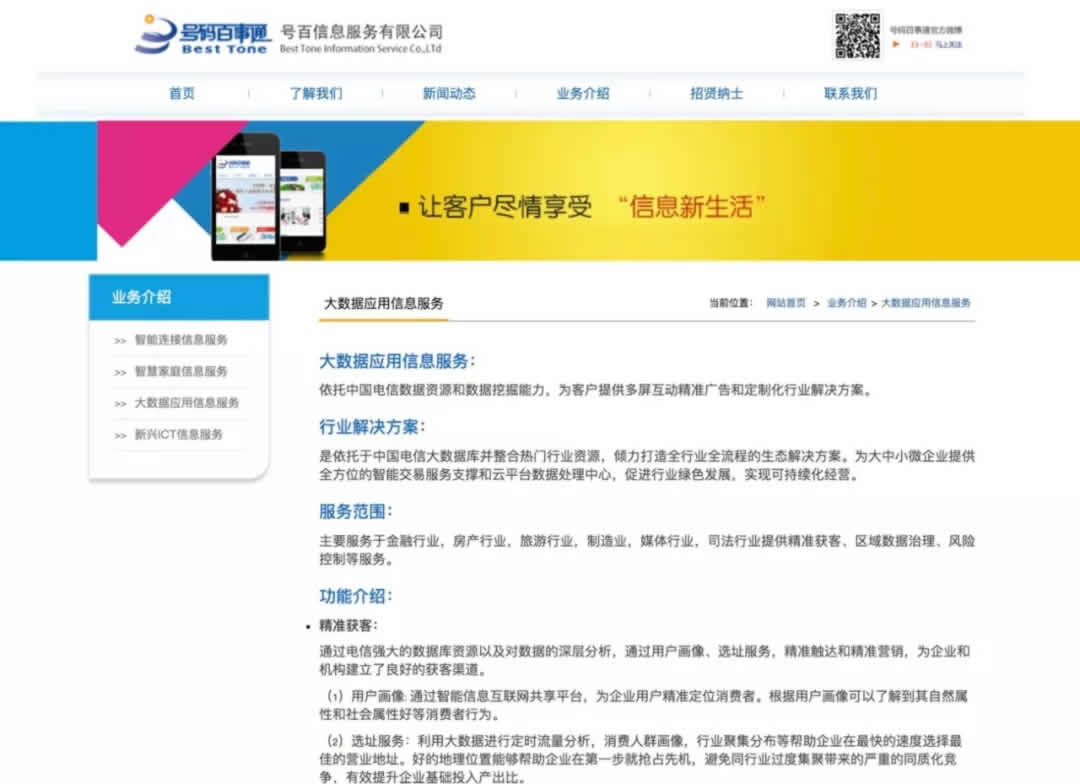The image size is (1080, 784).
Task: Select the 大数据应用信息服务 page title
Action: pos(385,302)
